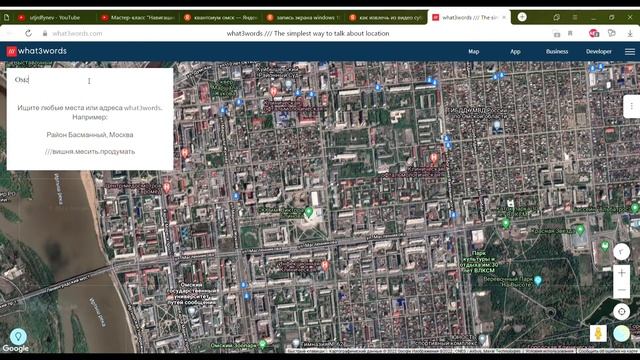640x360 pixels.
Task: Click the page title in the address bar
Action: (308, 33)
